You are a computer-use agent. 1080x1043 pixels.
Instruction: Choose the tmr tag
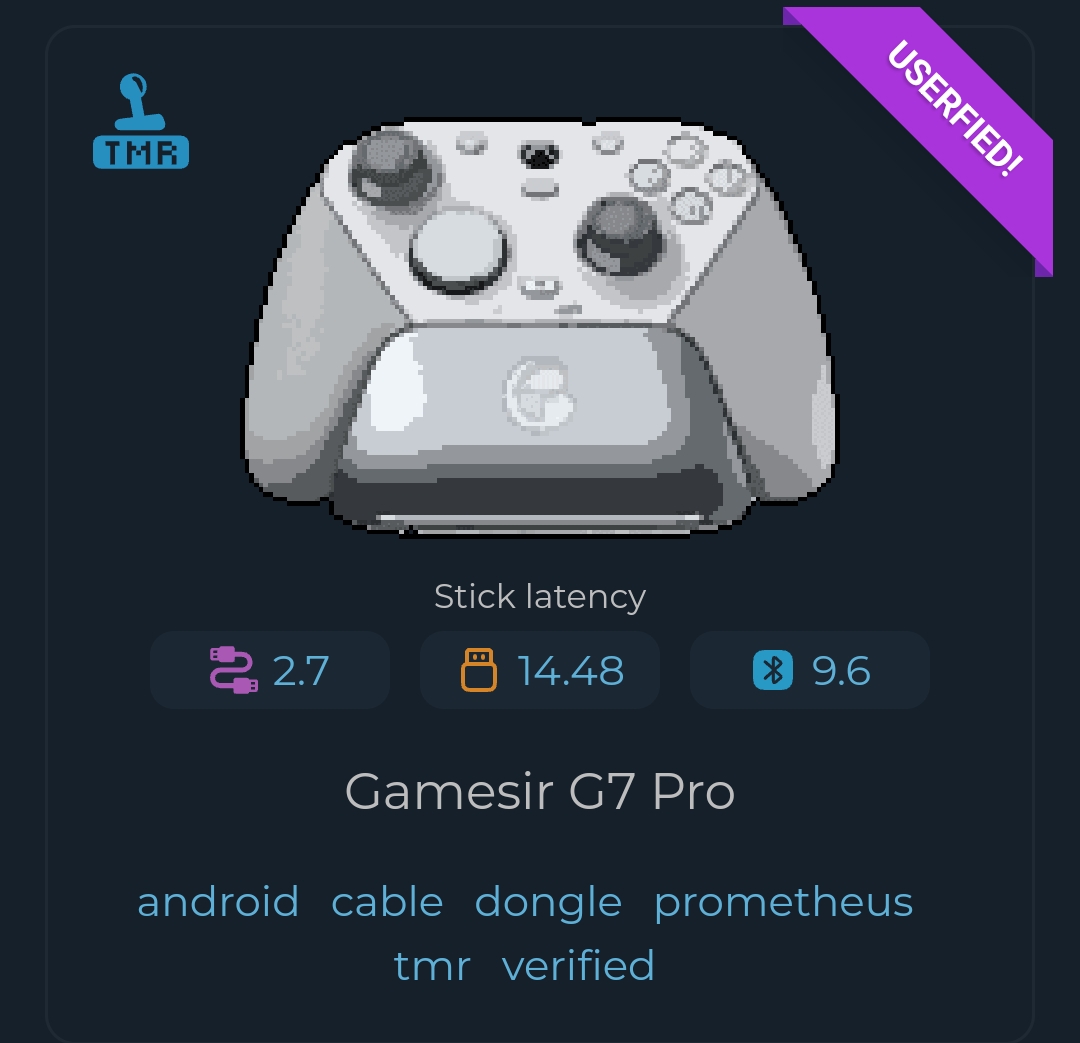(x=433, y=966)
